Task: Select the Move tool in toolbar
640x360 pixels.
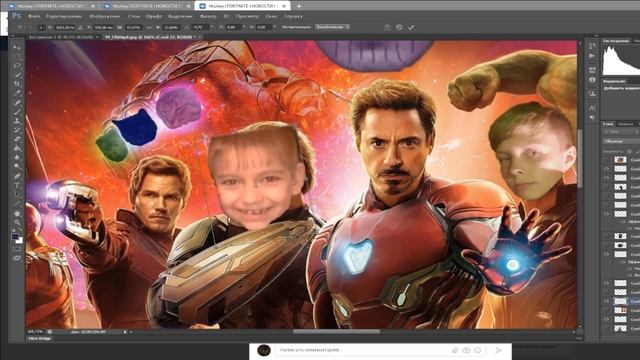Action: pyautogui.click(x=17, y=47)
